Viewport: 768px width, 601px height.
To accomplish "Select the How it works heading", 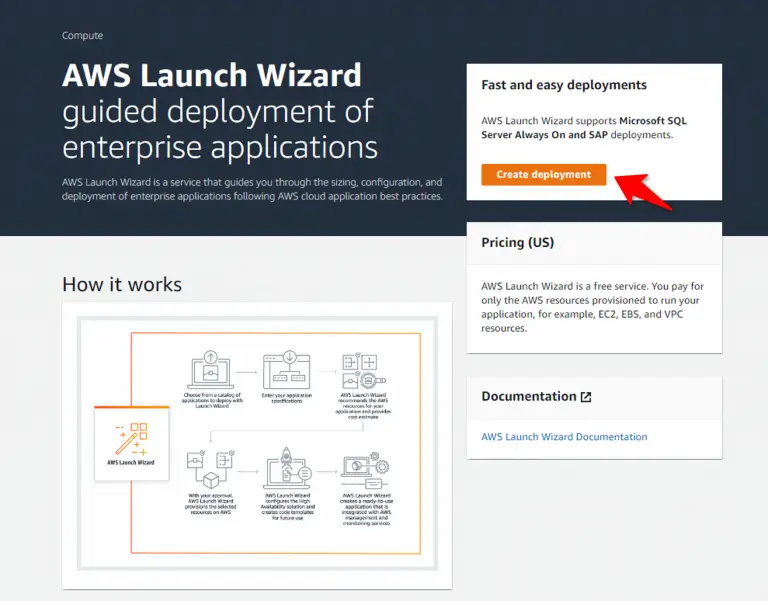I will [x=122, y=284].
